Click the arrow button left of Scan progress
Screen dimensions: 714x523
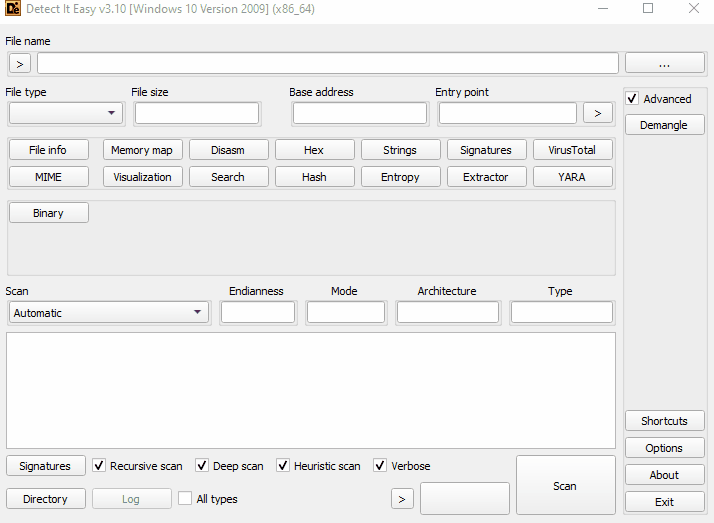[402, 498]
